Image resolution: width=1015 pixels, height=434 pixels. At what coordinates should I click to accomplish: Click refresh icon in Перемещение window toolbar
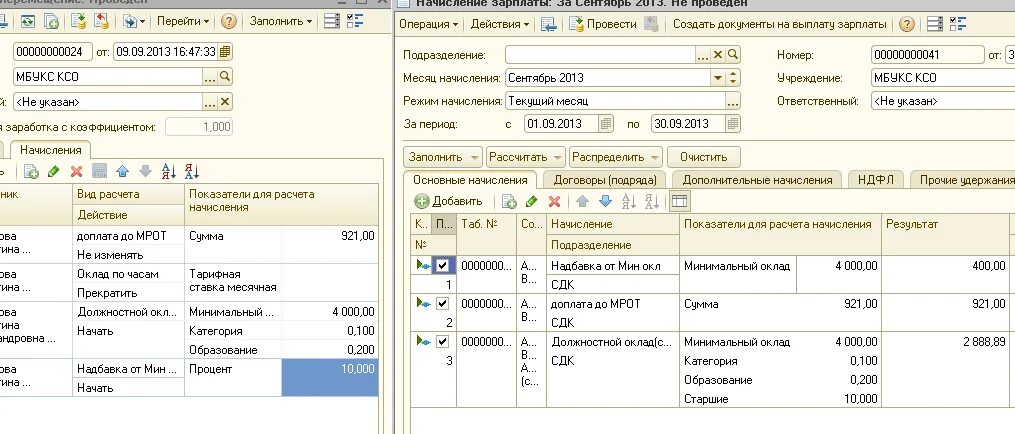28,21
